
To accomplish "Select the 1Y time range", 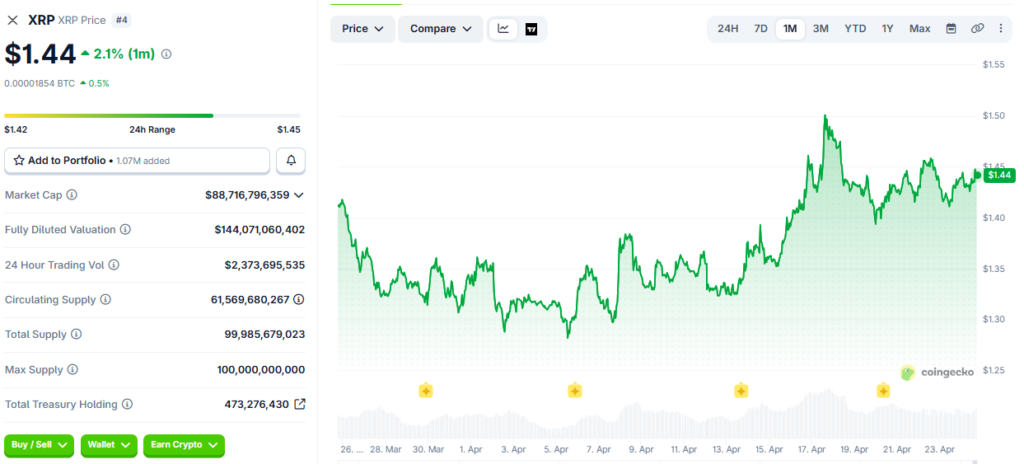I will point(887,29).
